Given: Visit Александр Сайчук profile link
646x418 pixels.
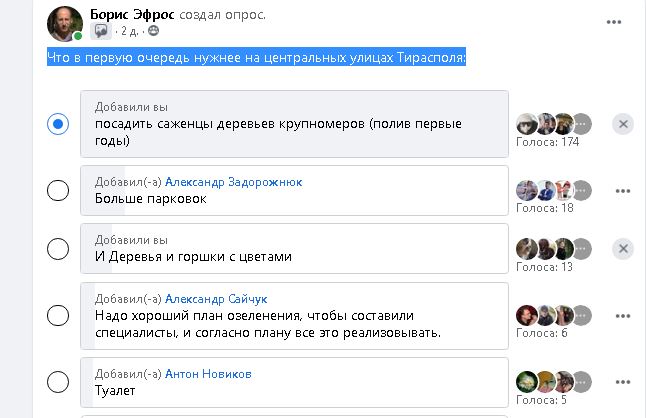Looking at the screenshot, I should [216, 299].
